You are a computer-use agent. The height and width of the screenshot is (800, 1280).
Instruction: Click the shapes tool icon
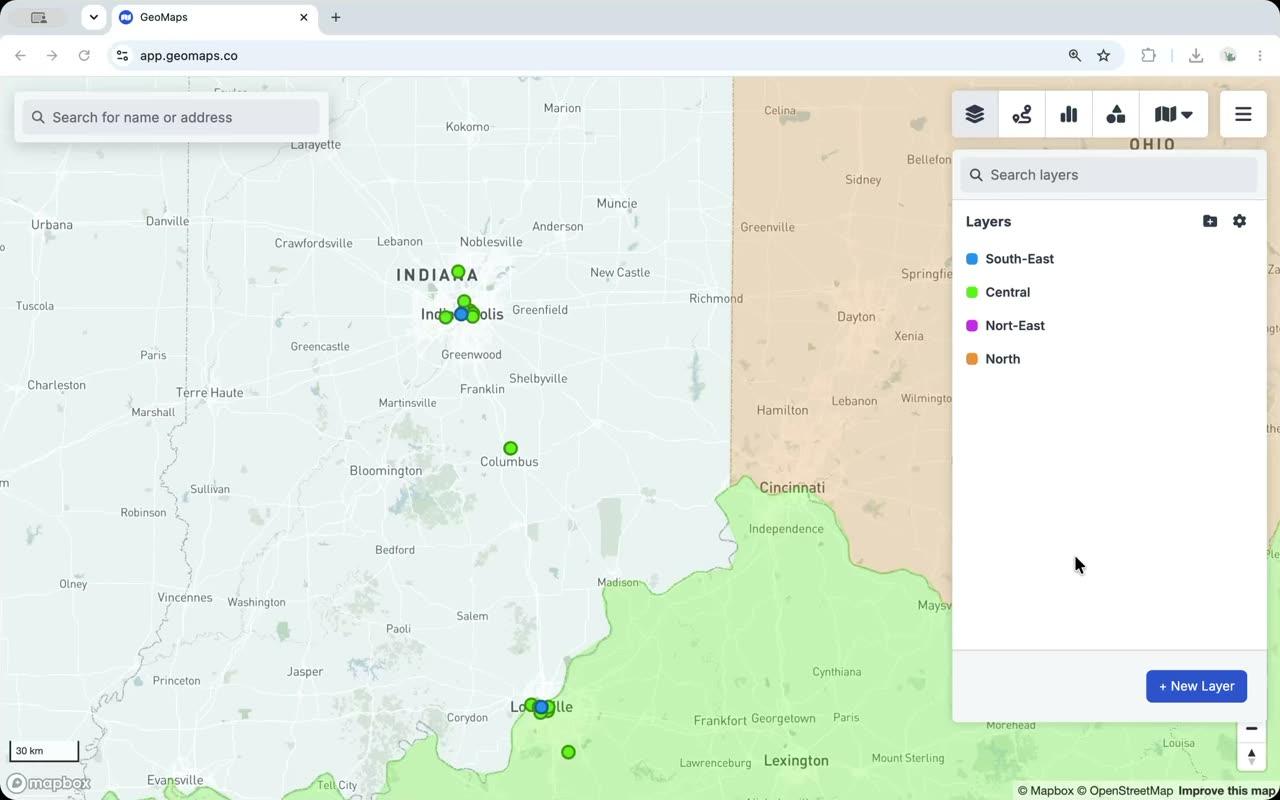coord(1116,115)
